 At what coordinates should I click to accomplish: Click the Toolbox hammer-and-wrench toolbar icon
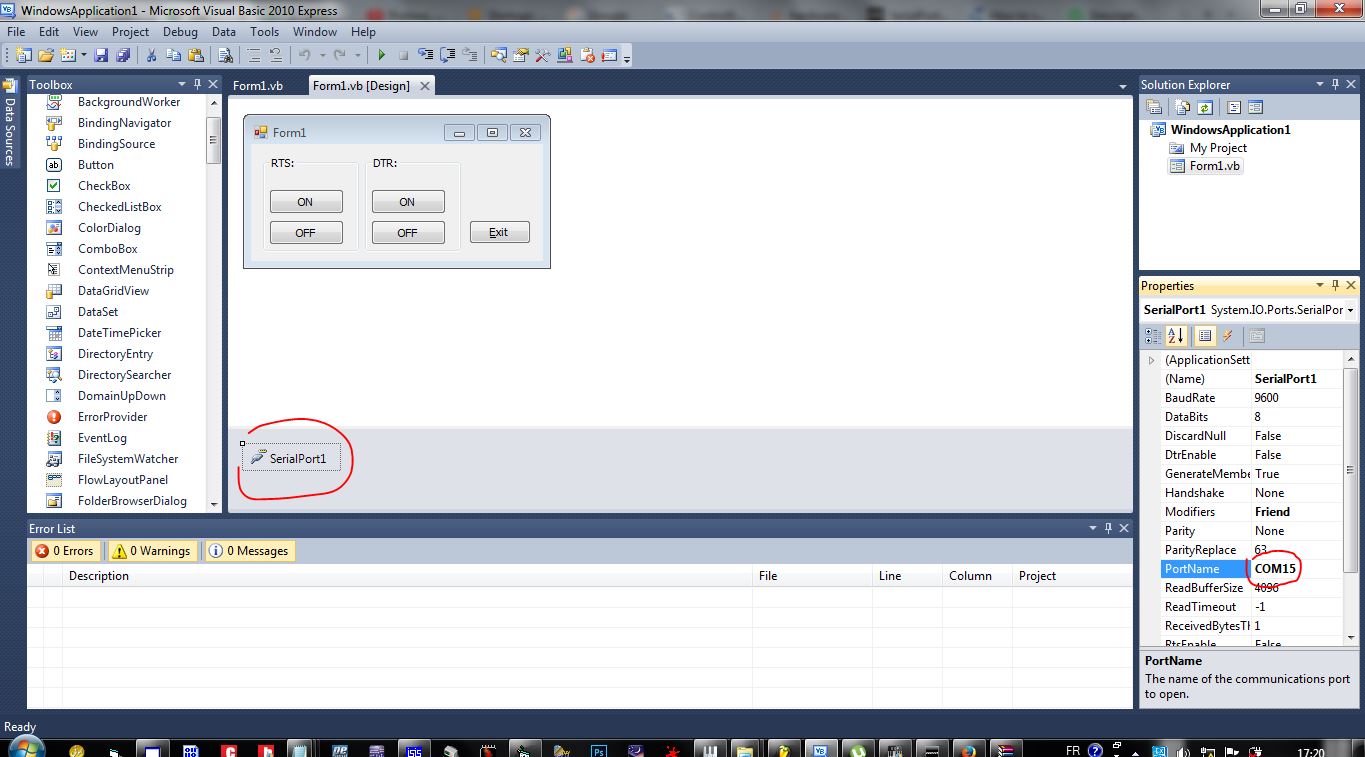[x=543, y=55]
